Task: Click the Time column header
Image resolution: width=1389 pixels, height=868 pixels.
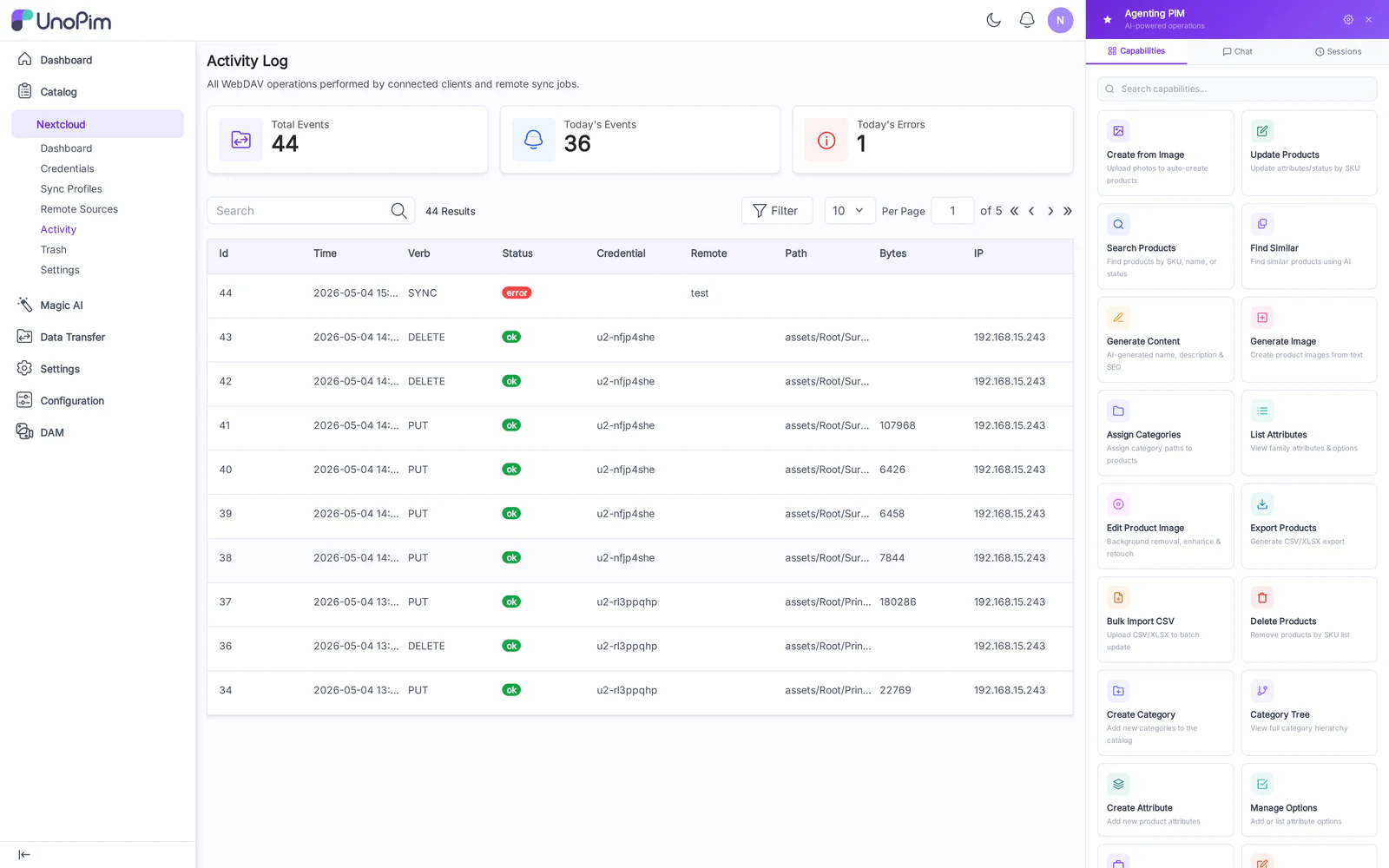Action: click(x=325, y=253)
